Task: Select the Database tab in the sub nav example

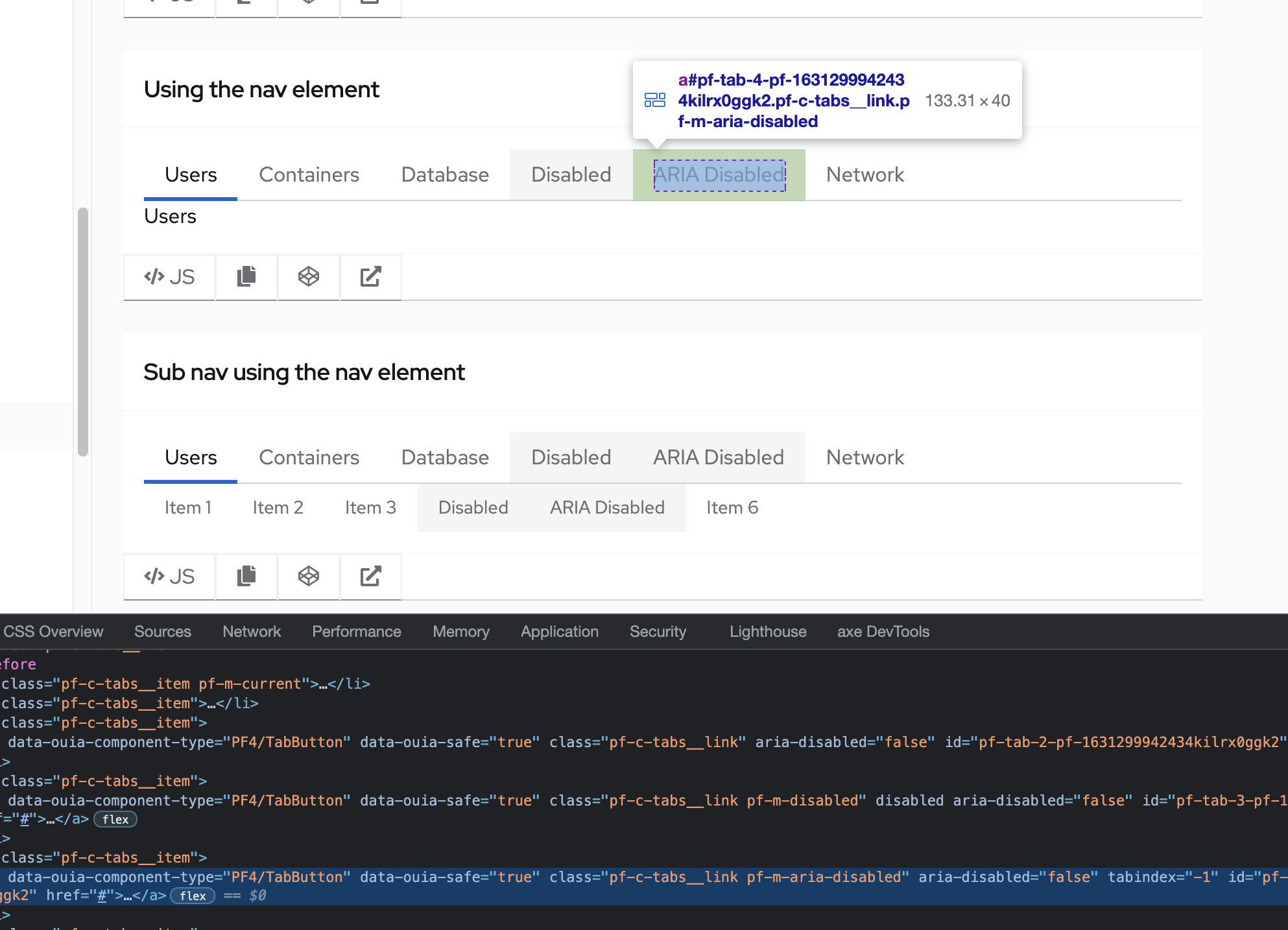Action: [x=445, y=458]
